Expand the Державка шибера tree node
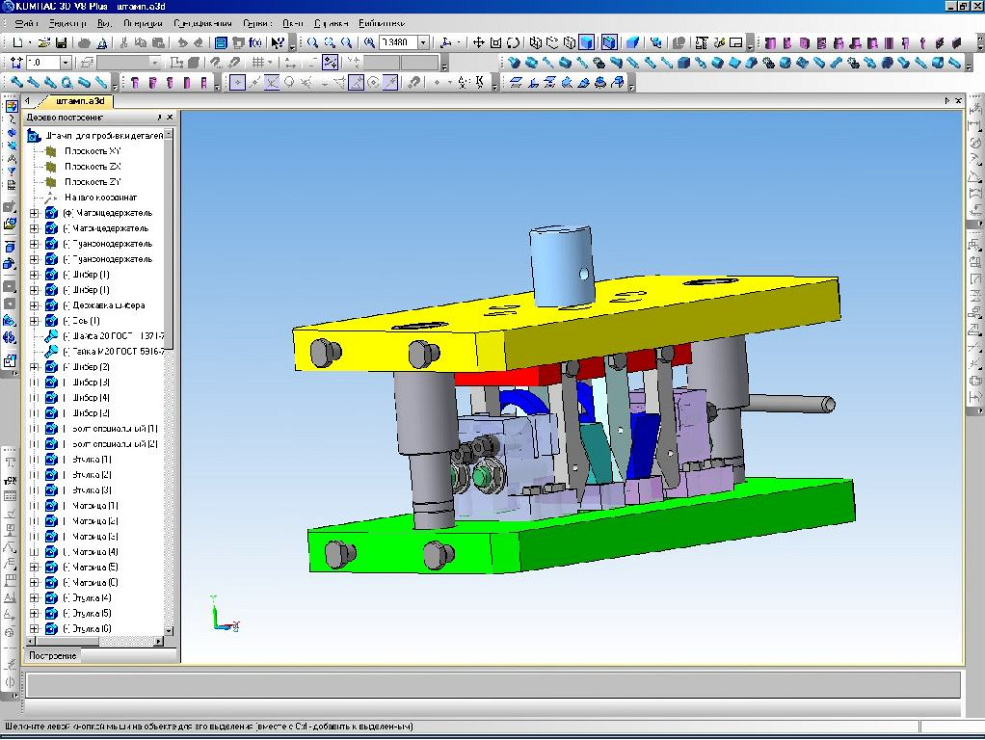 (x=34, y=305)
